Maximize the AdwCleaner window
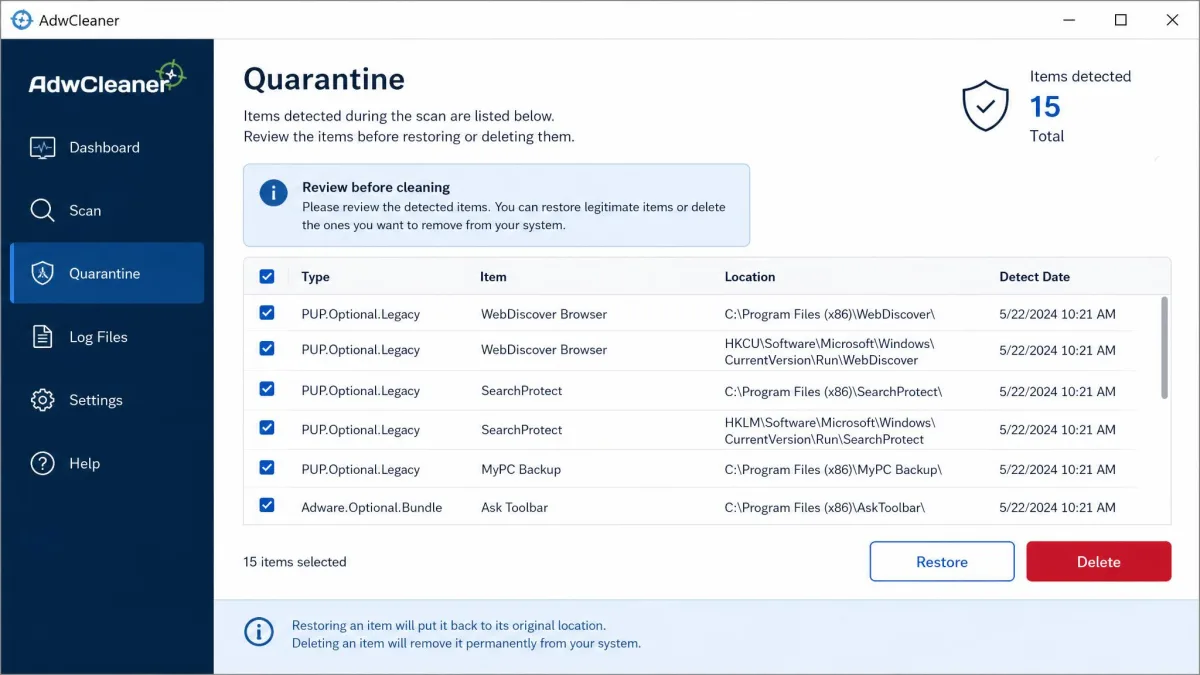This screenshot has height=675, width=1200. click(x=1121, y=20)
